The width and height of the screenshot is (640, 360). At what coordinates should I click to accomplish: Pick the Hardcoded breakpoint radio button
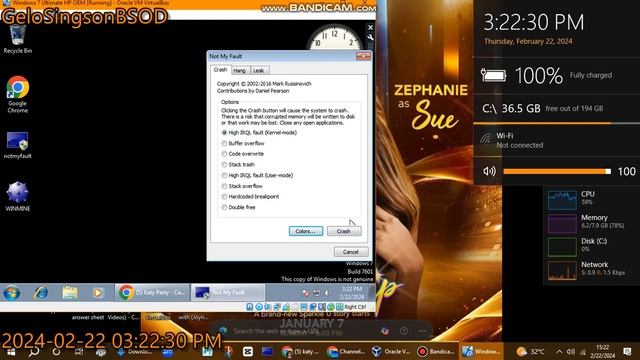click(250, 197)
